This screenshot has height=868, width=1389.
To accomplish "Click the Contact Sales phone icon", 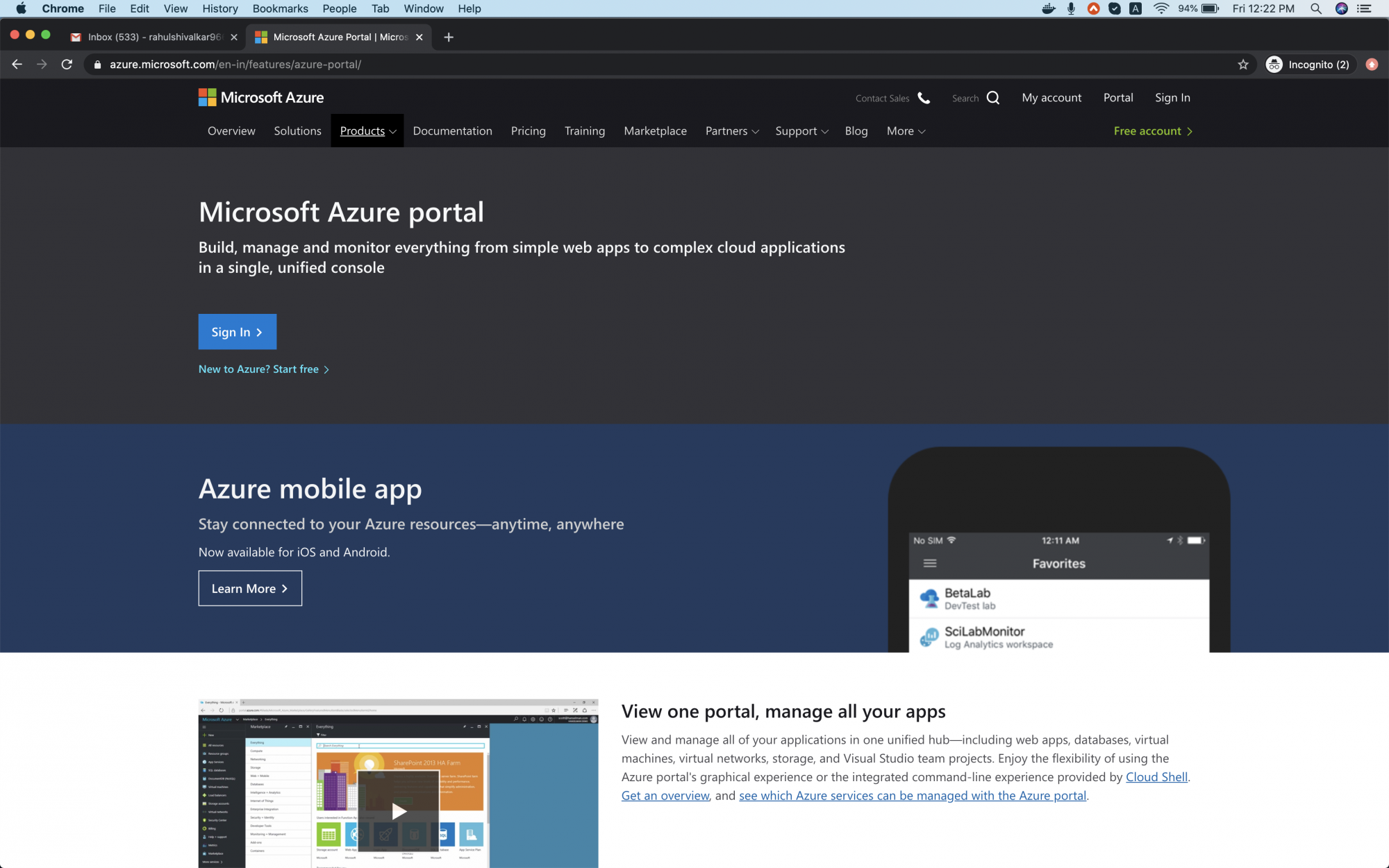I will pos(924,98).
